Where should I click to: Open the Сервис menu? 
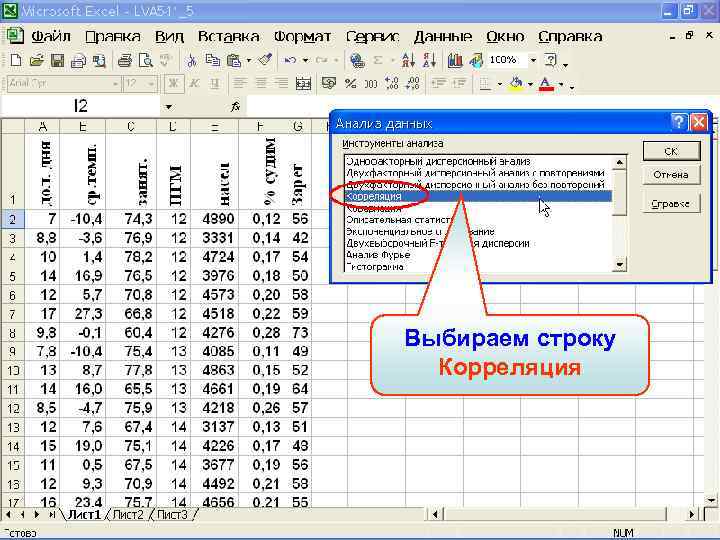click(x=372, y=36)
